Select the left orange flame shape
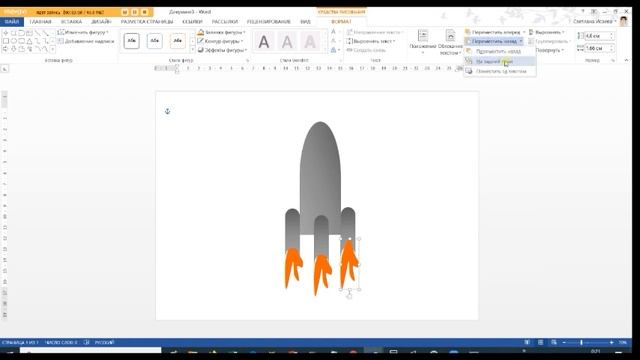The image size is (640, 360). pyautogui.click(x=293, y=268)
